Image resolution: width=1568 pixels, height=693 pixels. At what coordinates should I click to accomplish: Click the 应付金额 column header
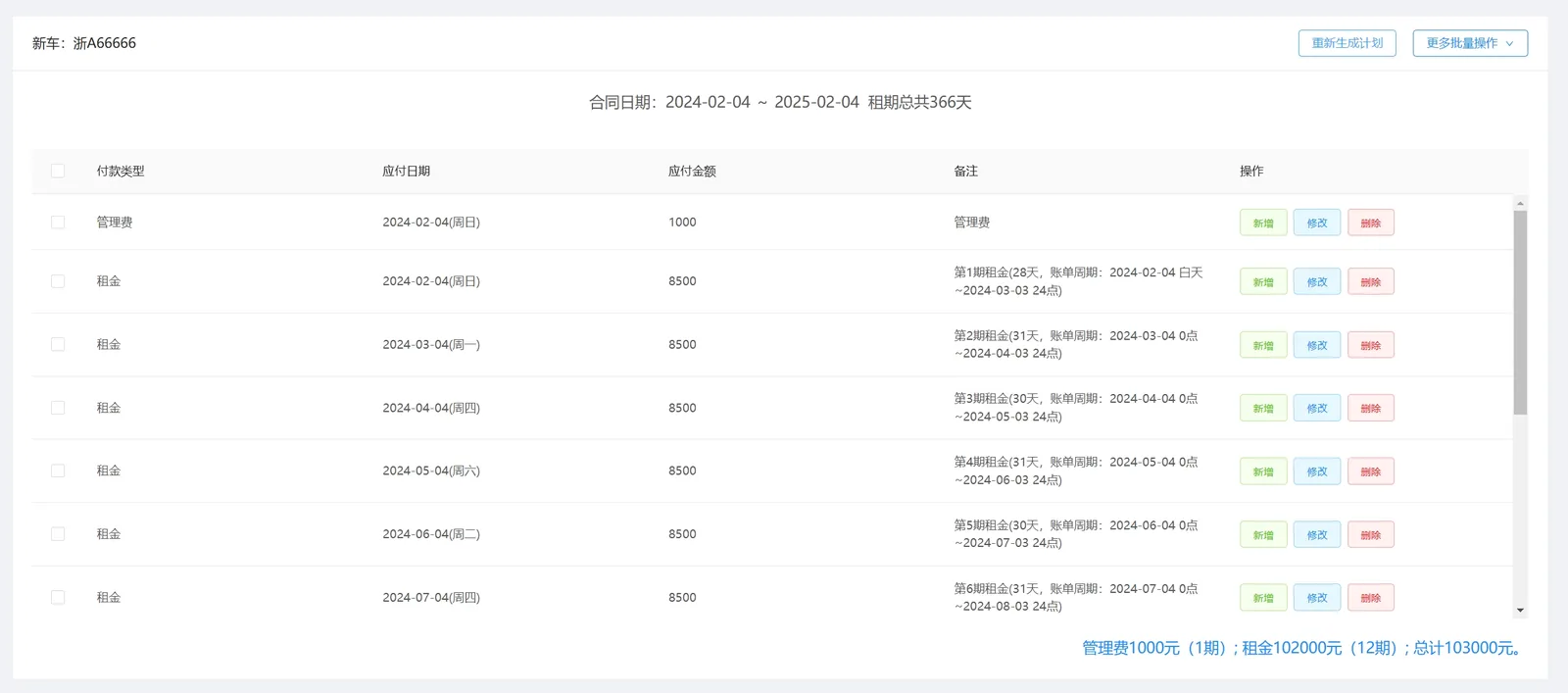point(692,171)
